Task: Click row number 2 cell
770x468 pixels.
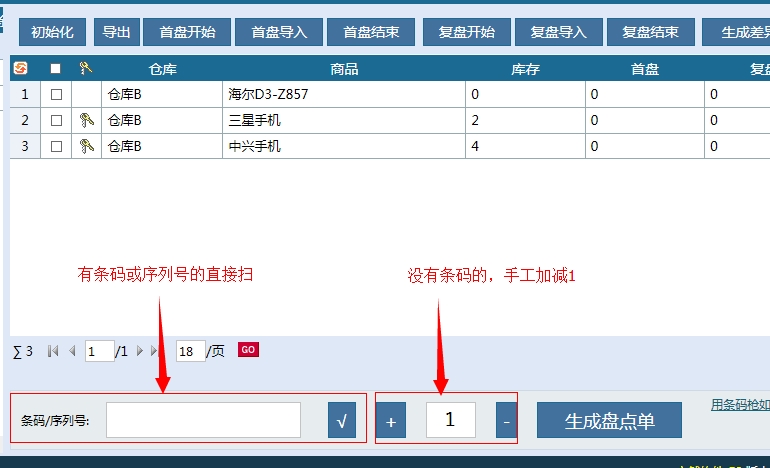Action: [25, 120]
